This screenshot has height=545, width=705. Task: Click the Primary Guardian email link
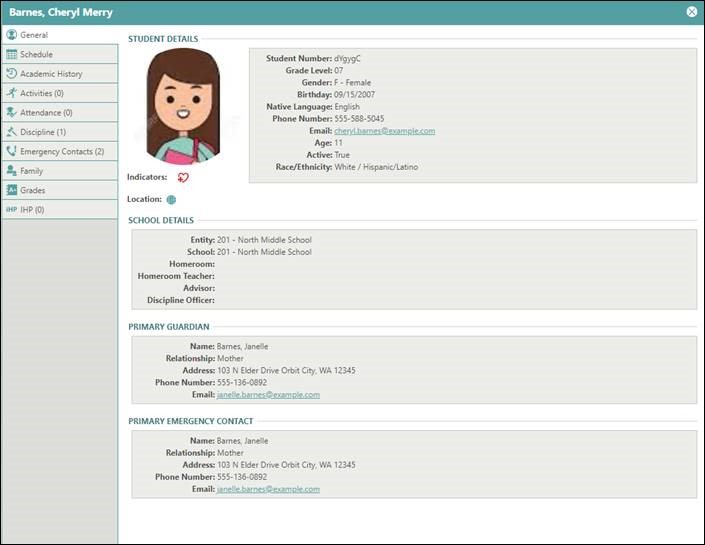268,395
